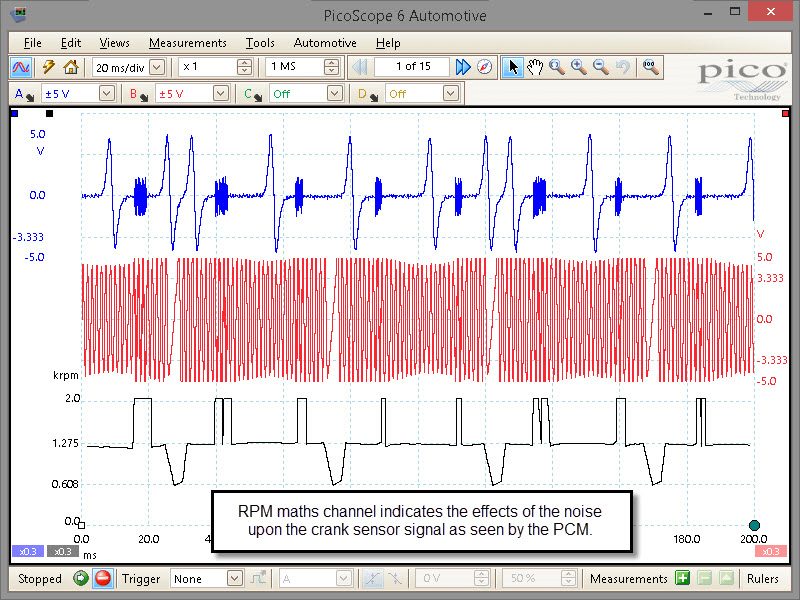Click the zoom out magnifier
800x600 pixels.
click(x=601, y=67)
